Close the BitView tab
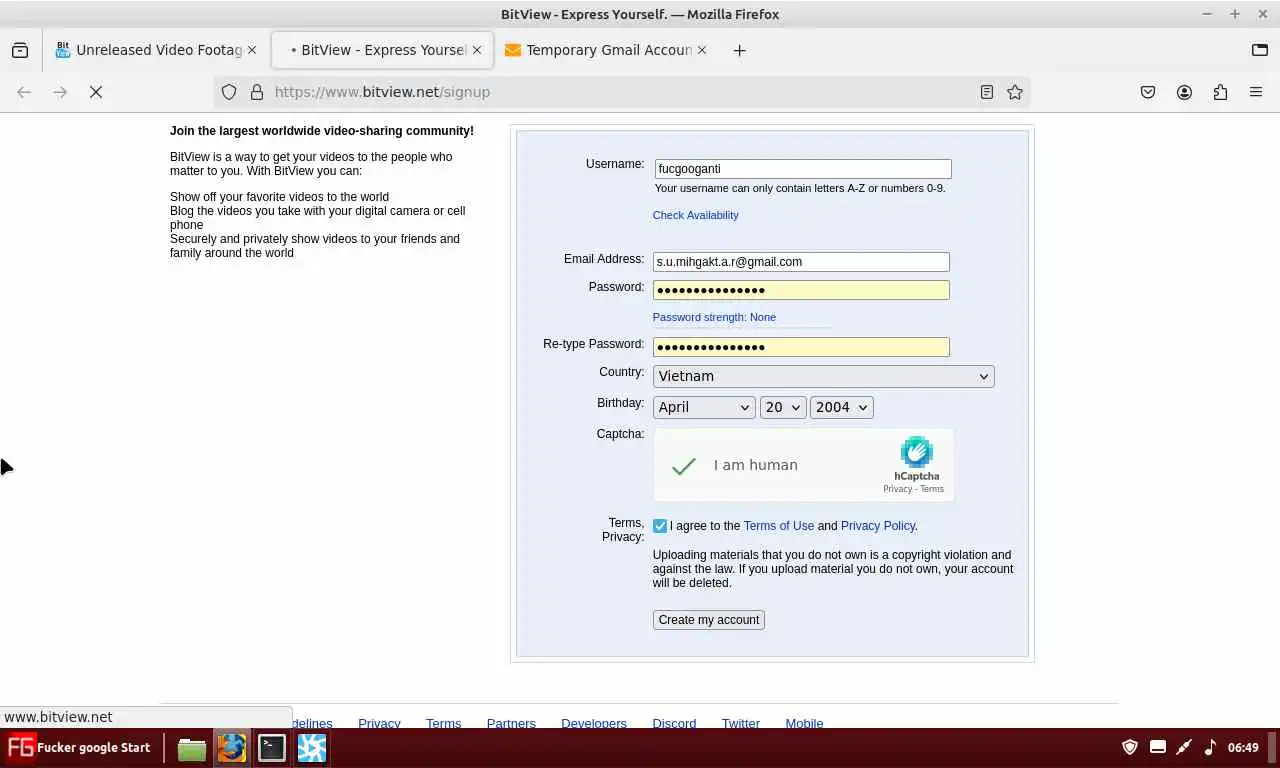 476,50
